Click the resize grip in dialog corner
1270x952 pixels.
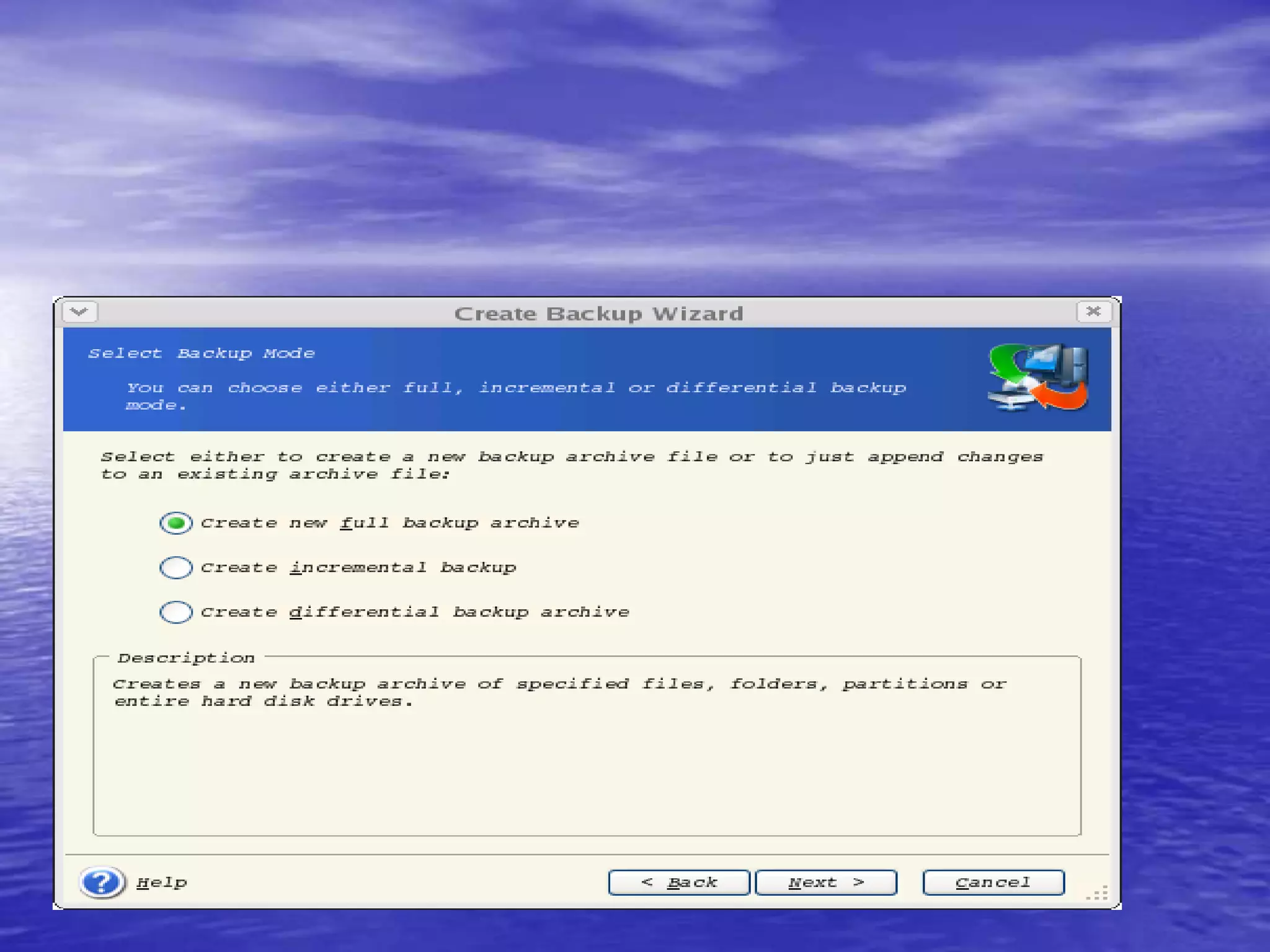(1099, 894)
